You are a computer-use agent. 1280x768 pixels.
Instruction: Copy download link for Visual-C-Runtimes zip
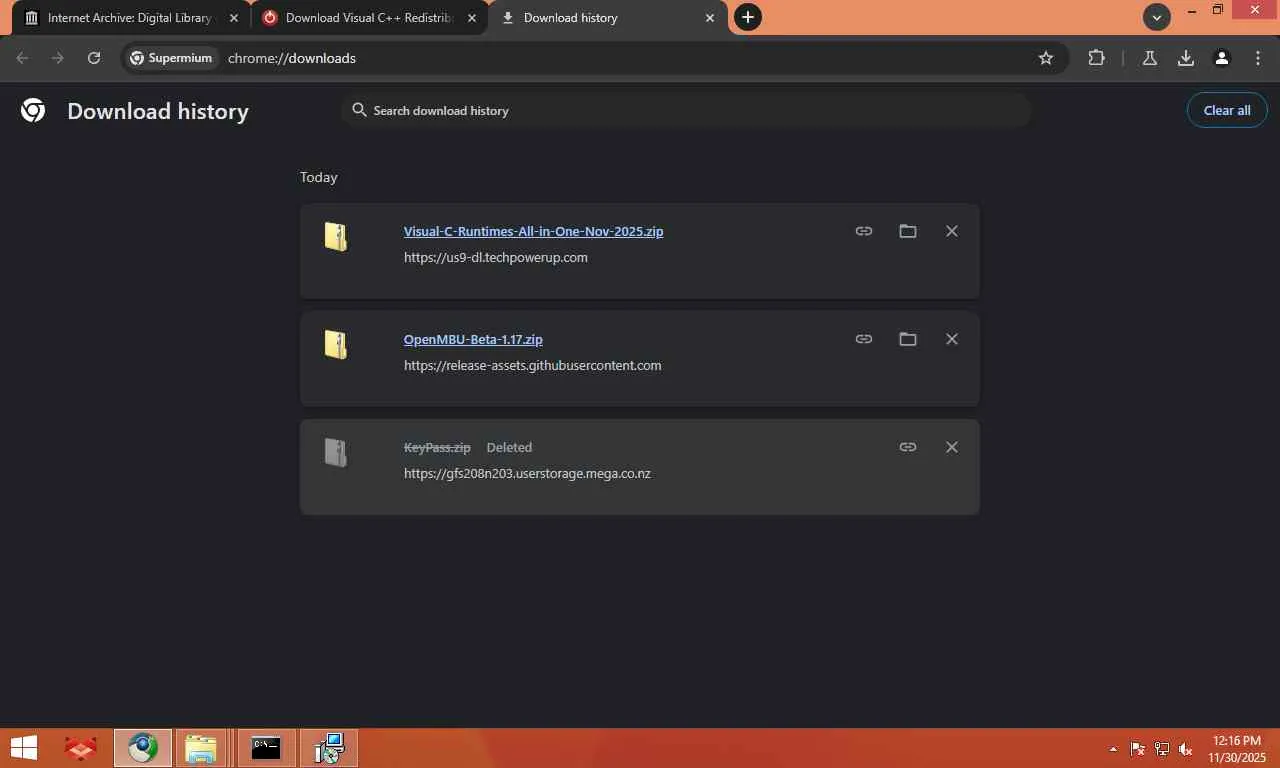pyautogui.click(x=864, y=231)
